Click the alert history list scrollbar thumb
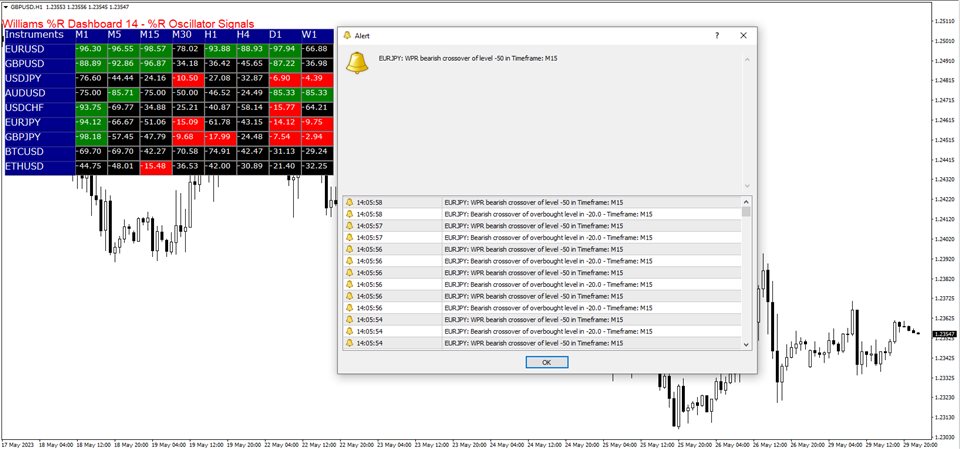This screenshot has width=960, height=449. pos(746,212)
